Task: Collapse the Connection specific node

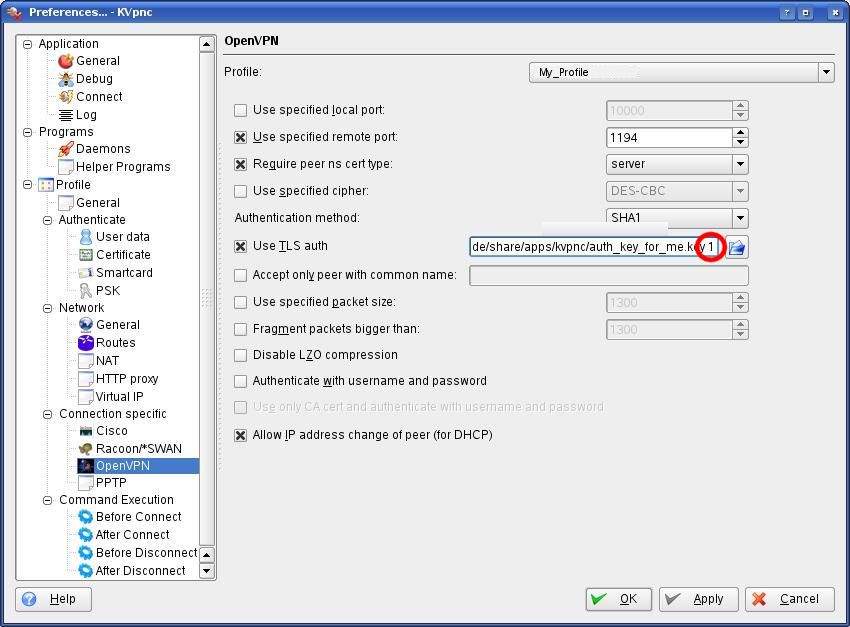Action: pos(48,414)
